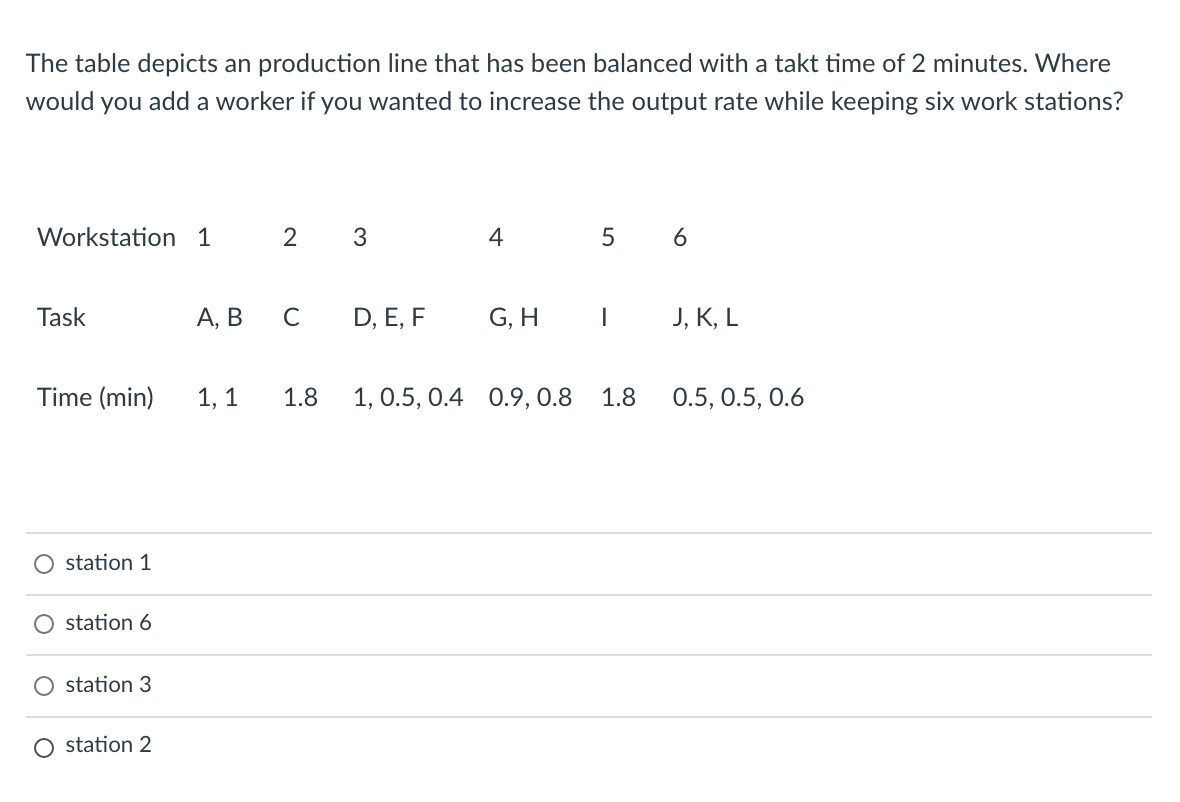
Task: Click the task cell labeled D, E, F
Action: click(x=388, y=317)
